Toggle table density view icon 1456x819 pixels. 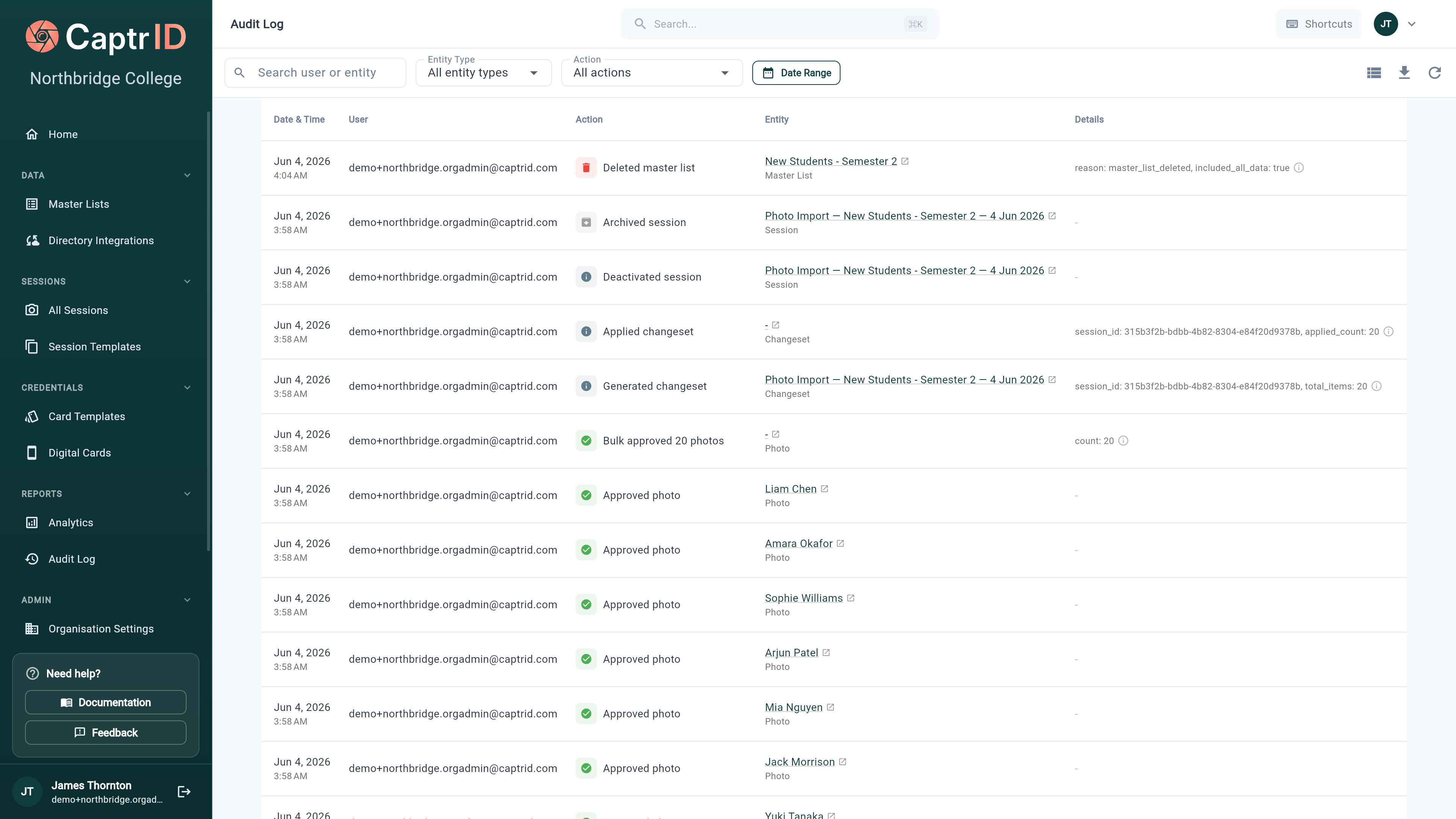coord(1374,72)
